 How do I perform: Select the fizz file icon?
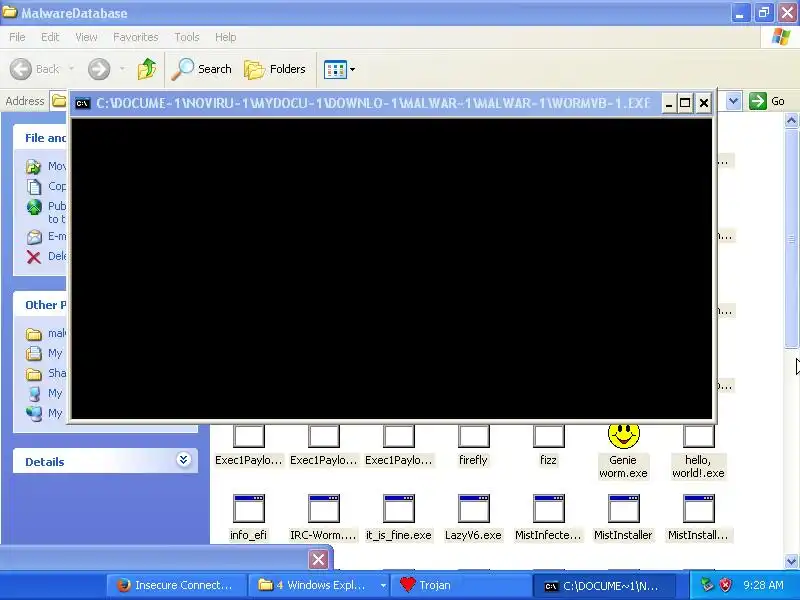[x=548, y=436]
